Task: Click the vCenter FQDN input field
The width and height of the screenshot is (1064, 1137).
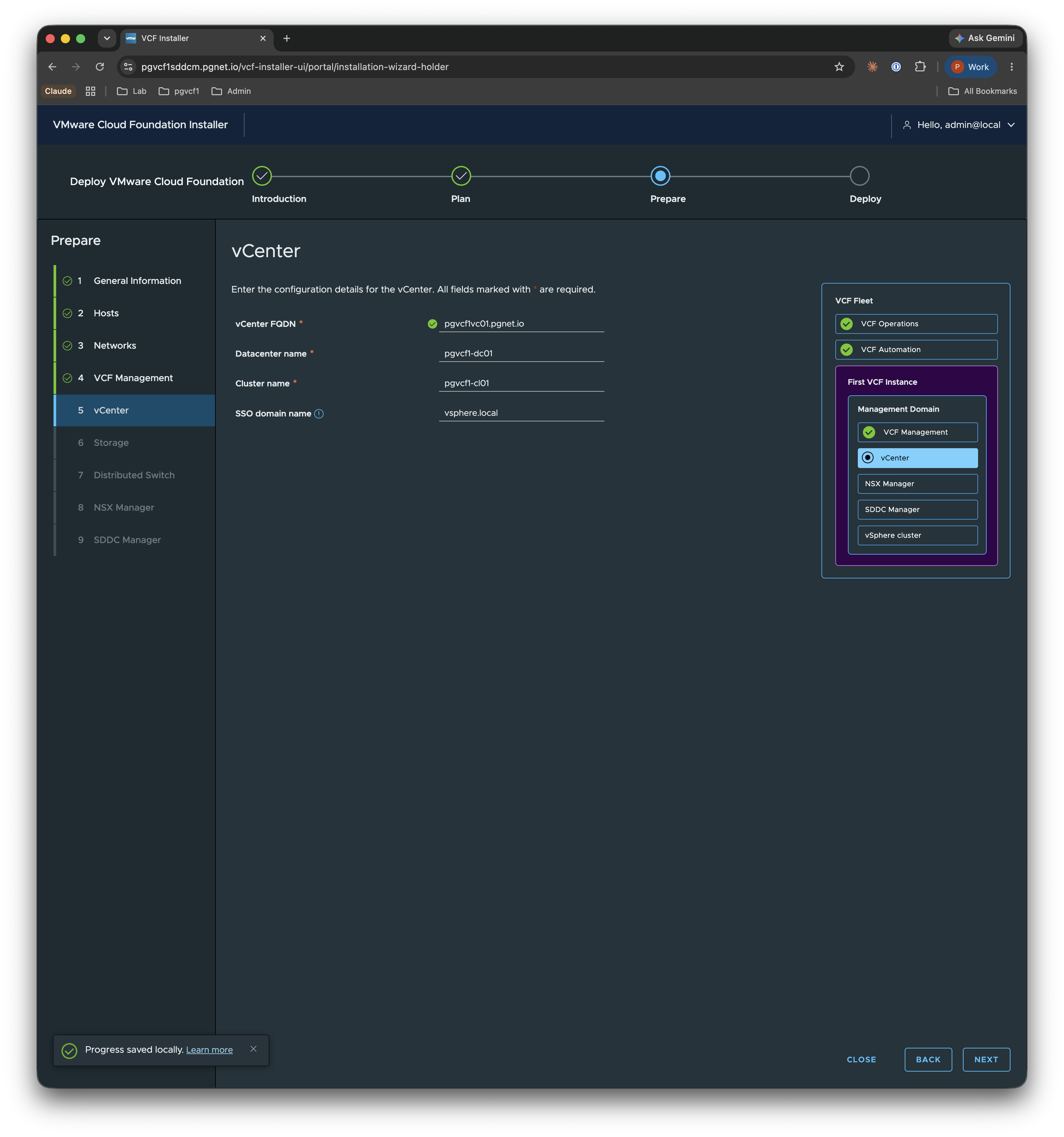Action: coord(521,324)
